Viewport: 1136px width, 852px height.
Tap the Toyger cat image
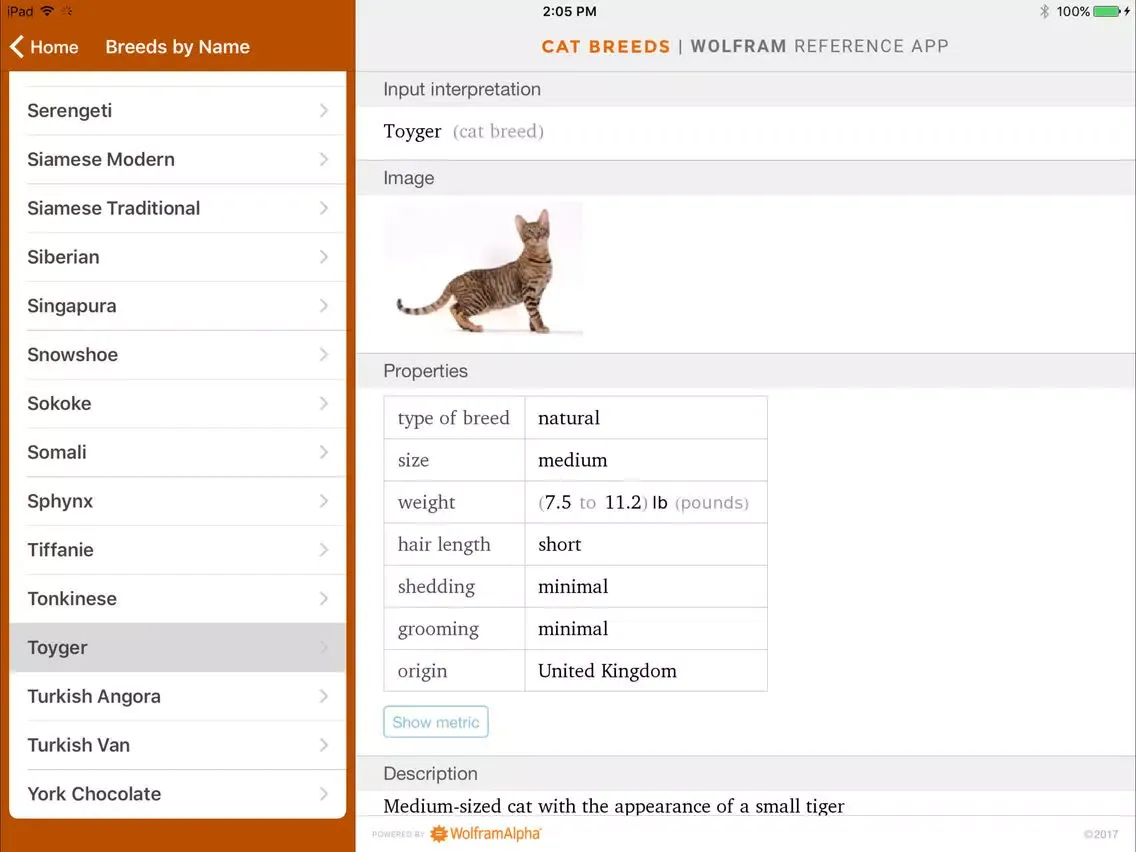(x=483, y=270)
